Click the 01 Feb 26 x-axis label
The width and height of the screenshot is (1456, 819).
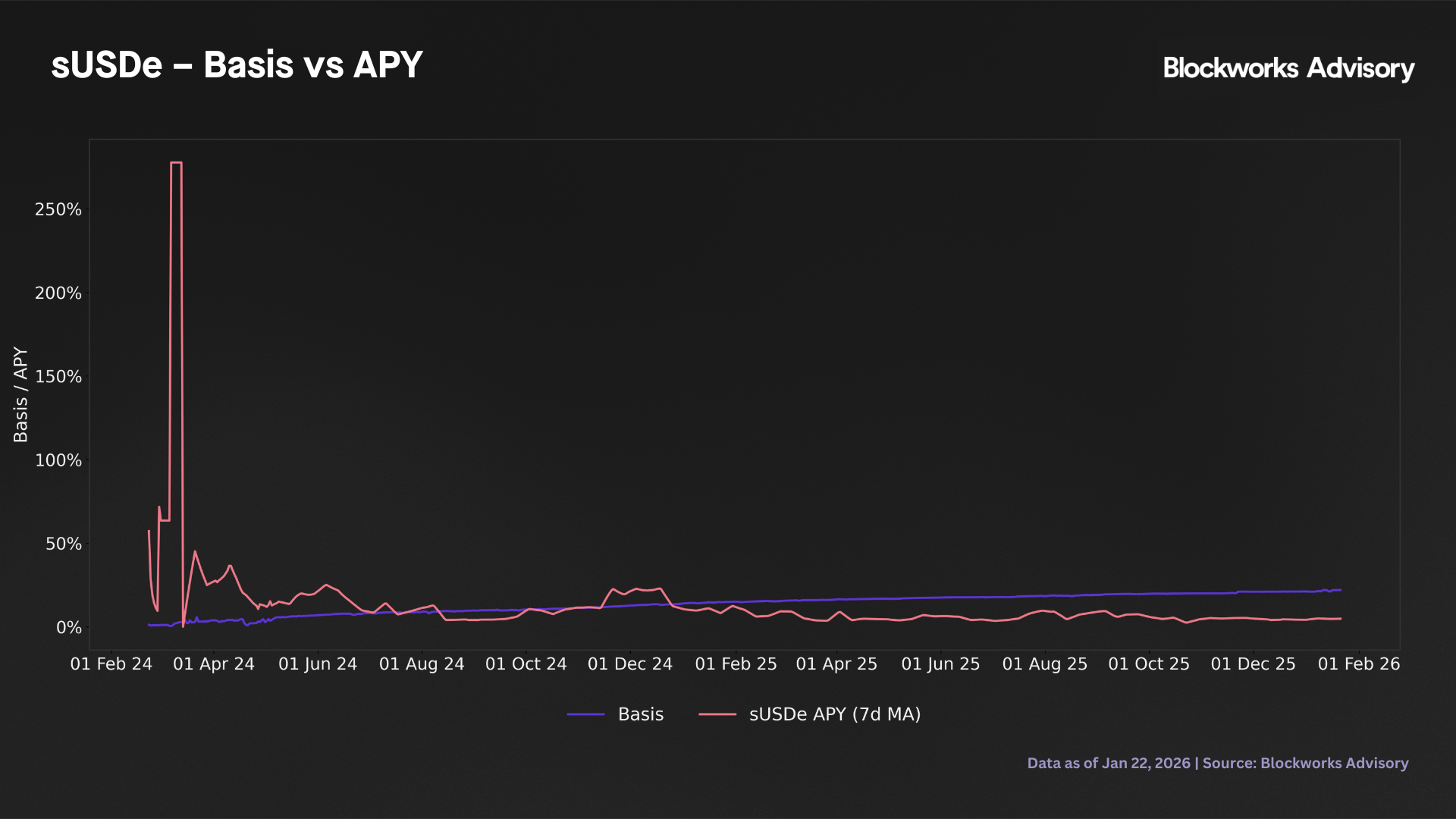(x=1358, y=664)
